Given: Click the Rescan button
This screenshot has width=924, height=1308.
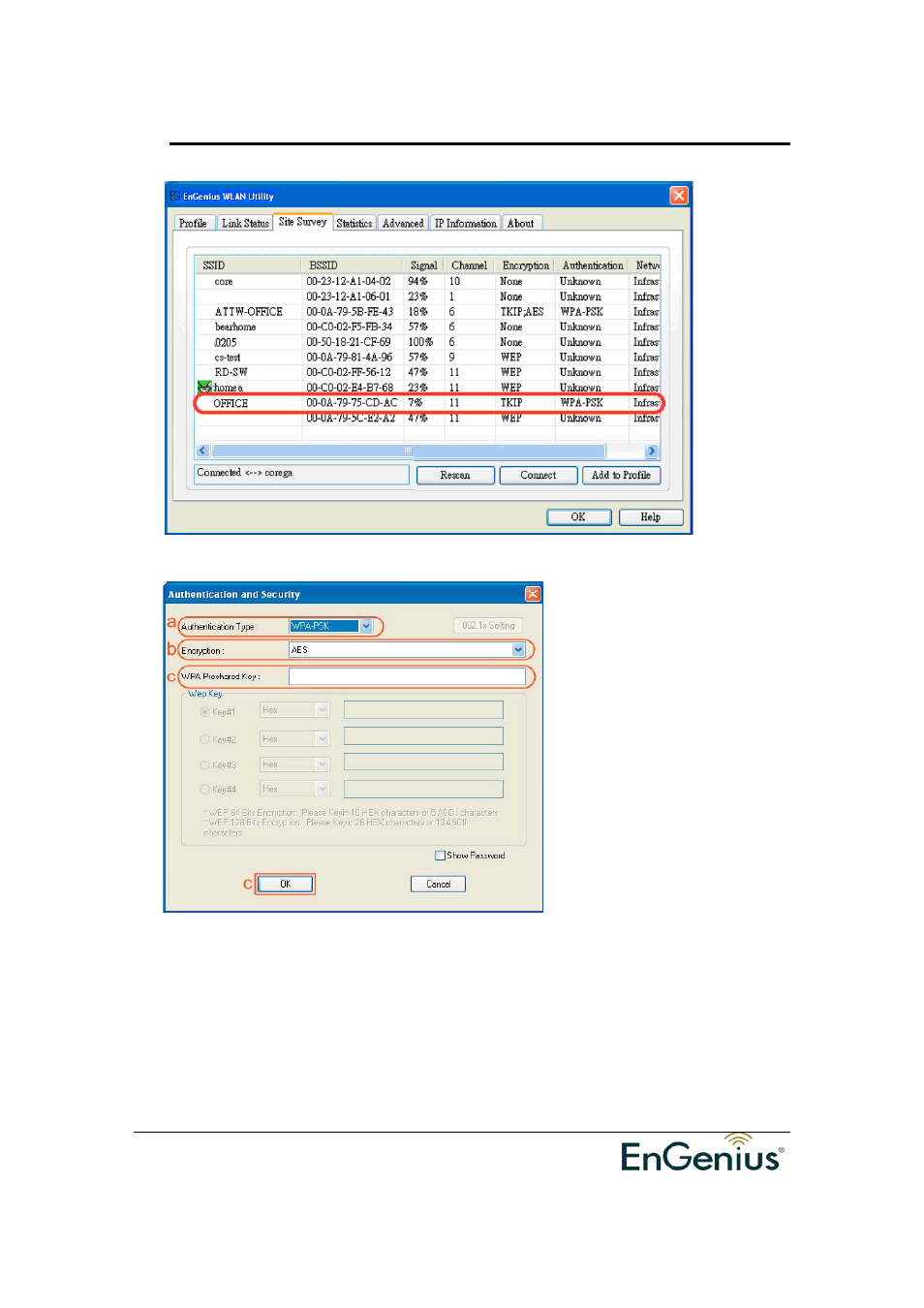Looking at the screenshot, I should (455, 475).
